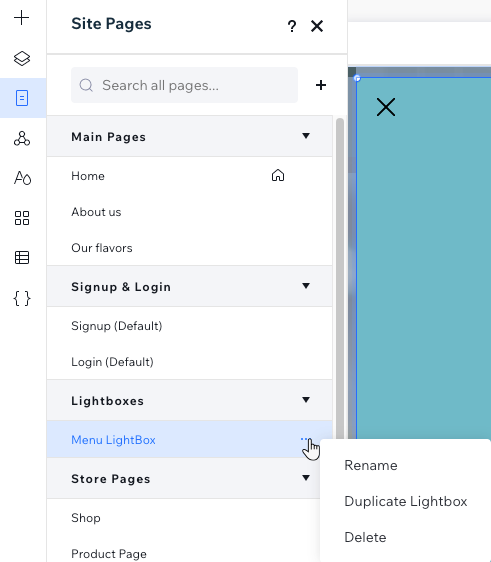Collapse the Main Pages section
The width and height of the screenshot is (491, 562).
click(306, 136)
